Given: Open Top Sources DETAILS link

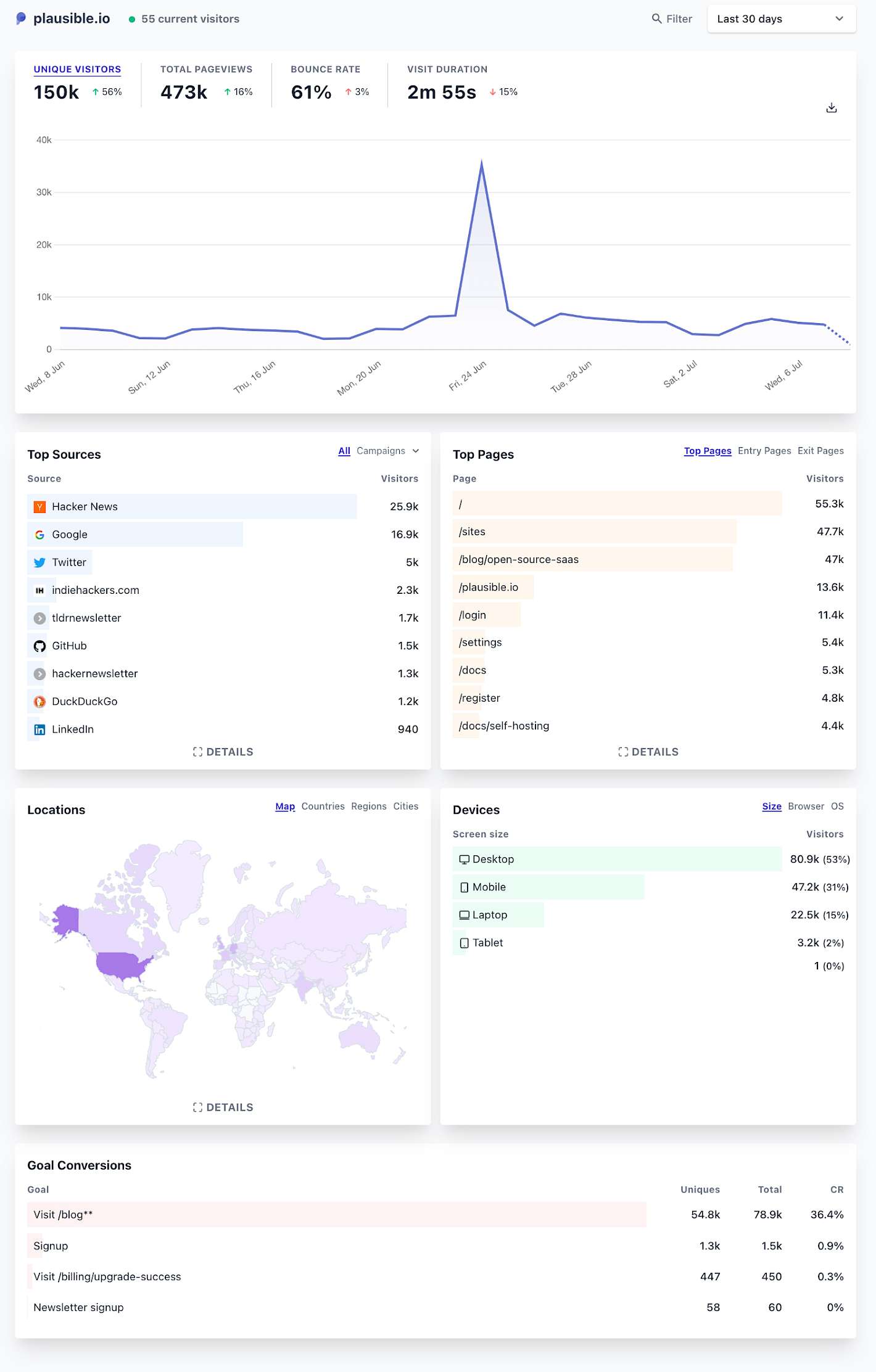Looking at the screenshot, I should (x=223, y=752).
